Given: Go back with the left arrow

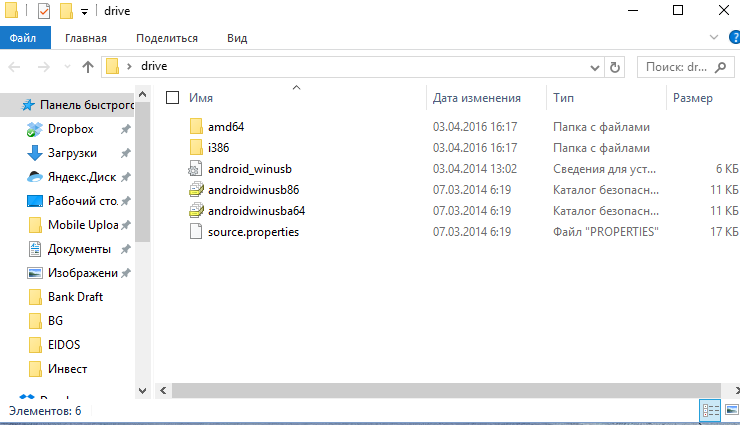Looking at the screenshot, I should click(15, 67).
